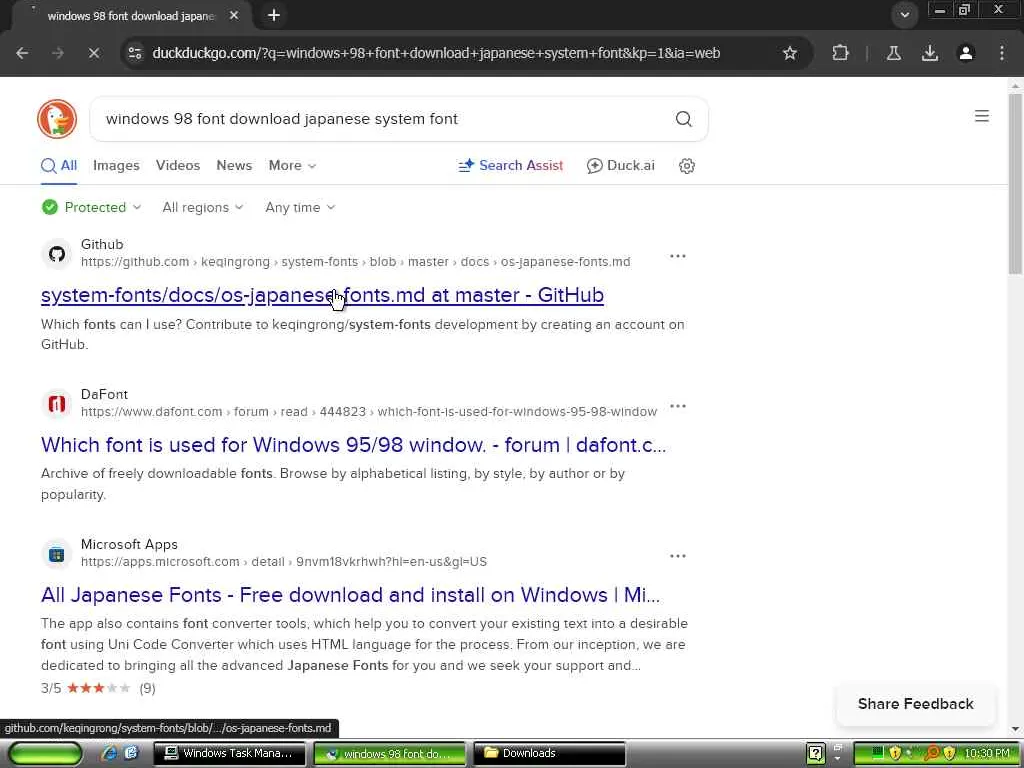Close the windows 98 font download tab
The width and height of the screenshot is (1024, 768).
[x=234, y=15]
